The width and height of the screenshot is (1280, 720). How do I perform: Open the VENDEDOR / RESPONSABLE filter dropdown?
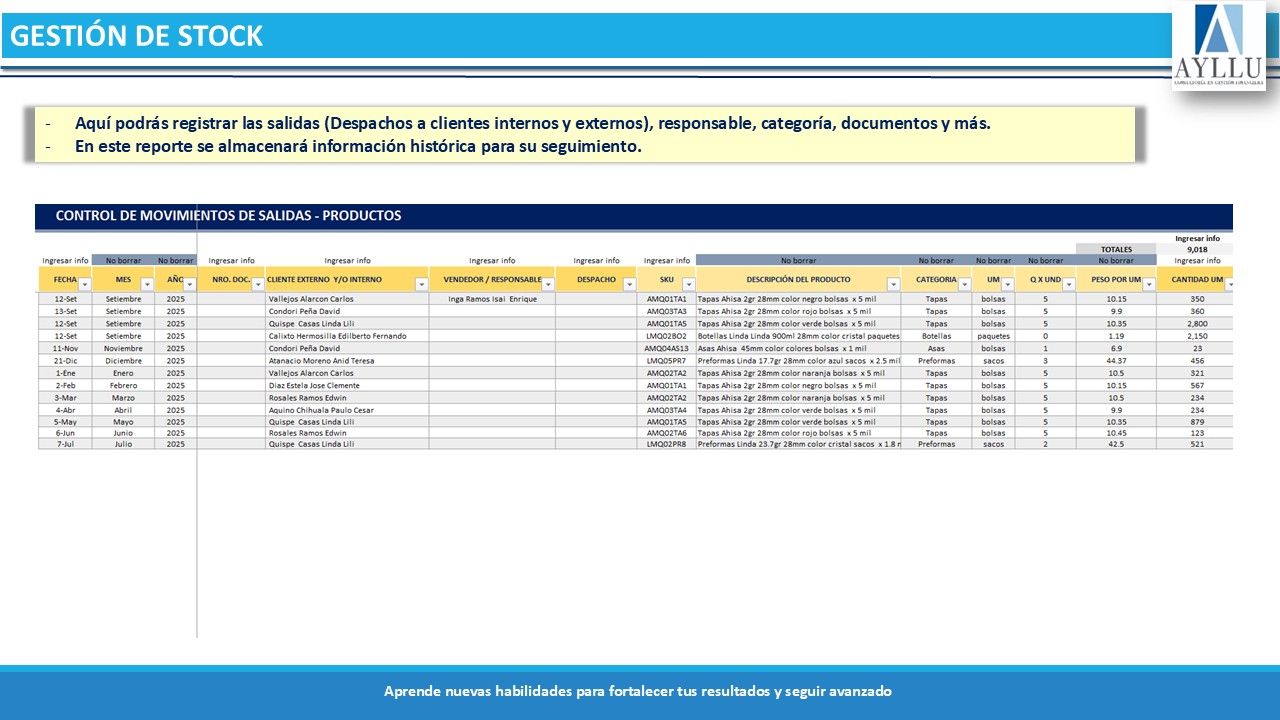[x=547, y=285]
